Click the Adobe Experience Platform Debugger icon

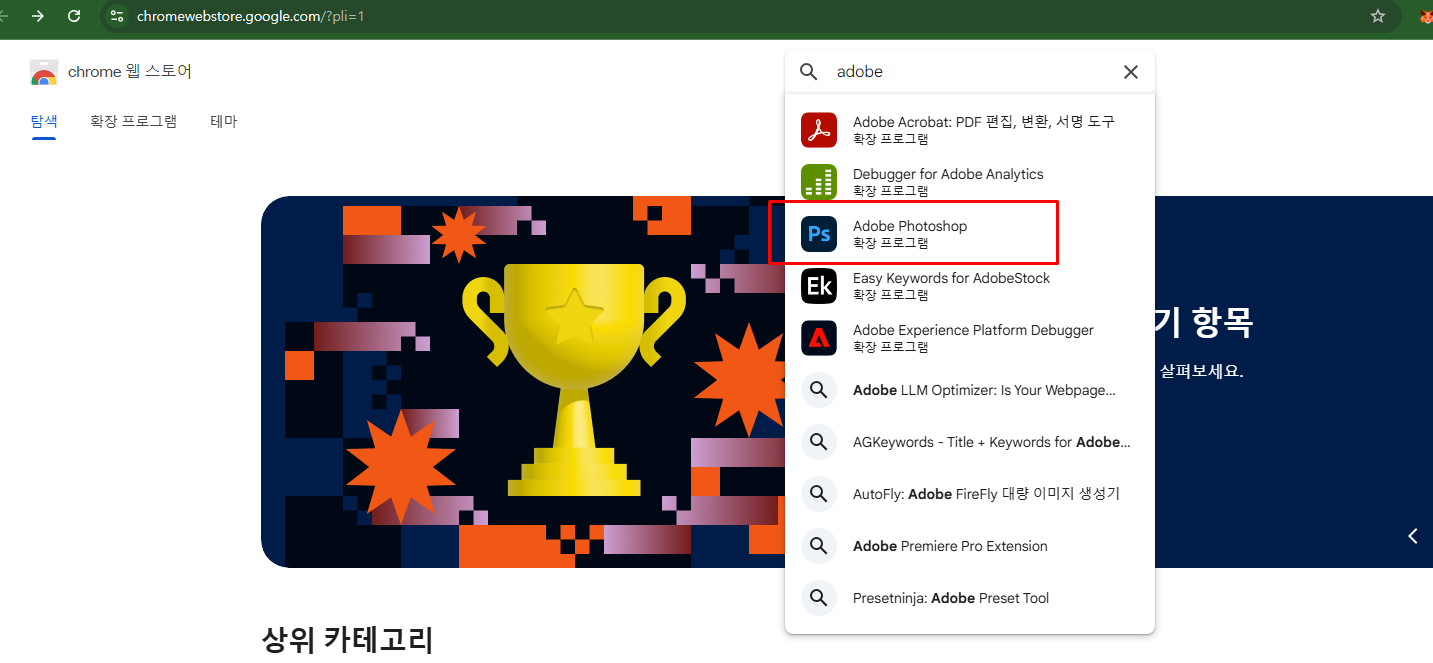819,338
